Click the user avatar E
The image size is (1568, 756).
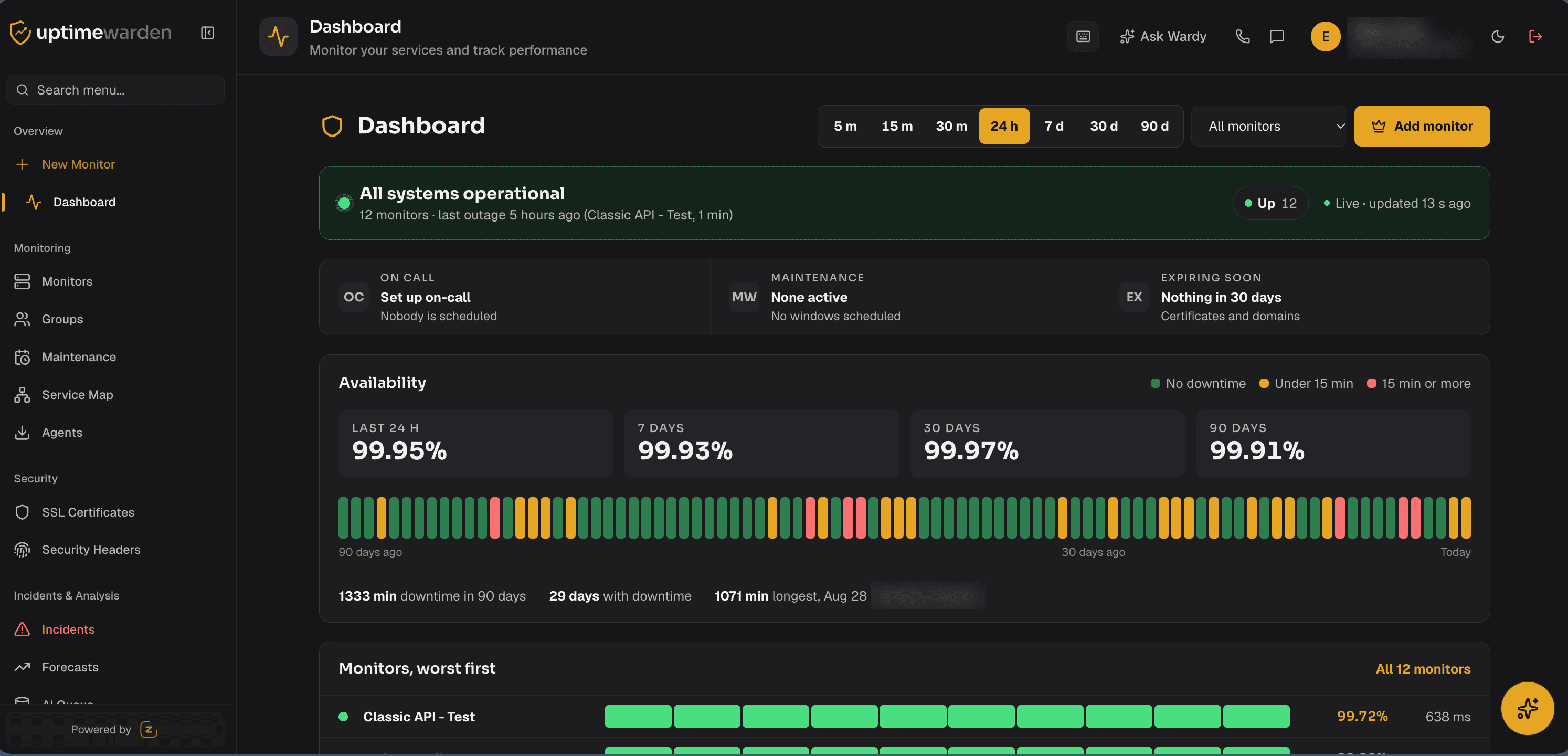pyautogui.click(x=1325, y=37)
